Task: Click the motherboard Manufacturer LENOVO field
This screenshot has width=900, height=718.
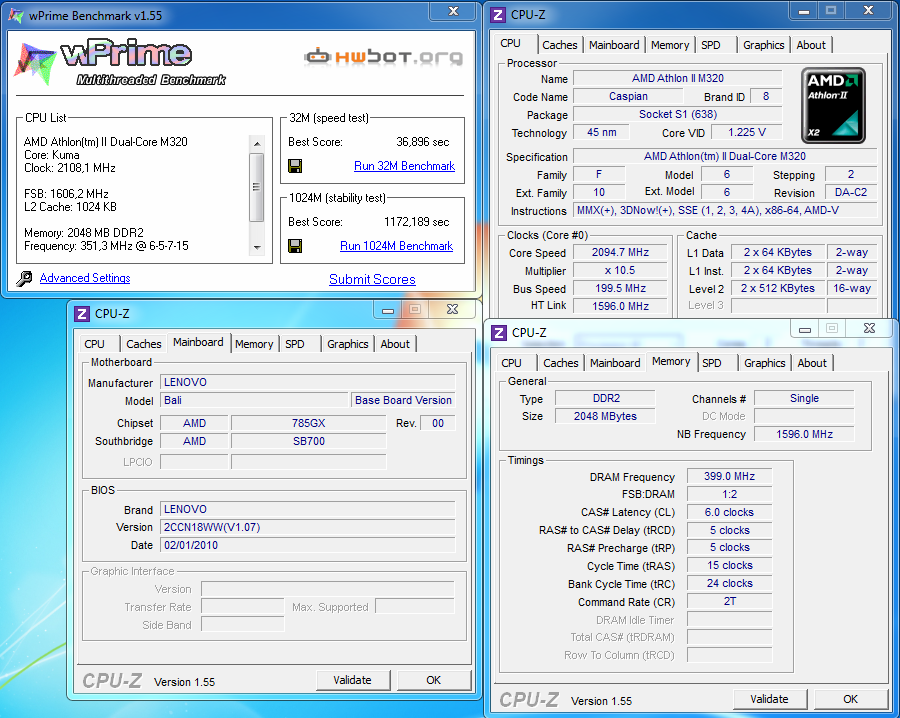Action: (308, 382)
